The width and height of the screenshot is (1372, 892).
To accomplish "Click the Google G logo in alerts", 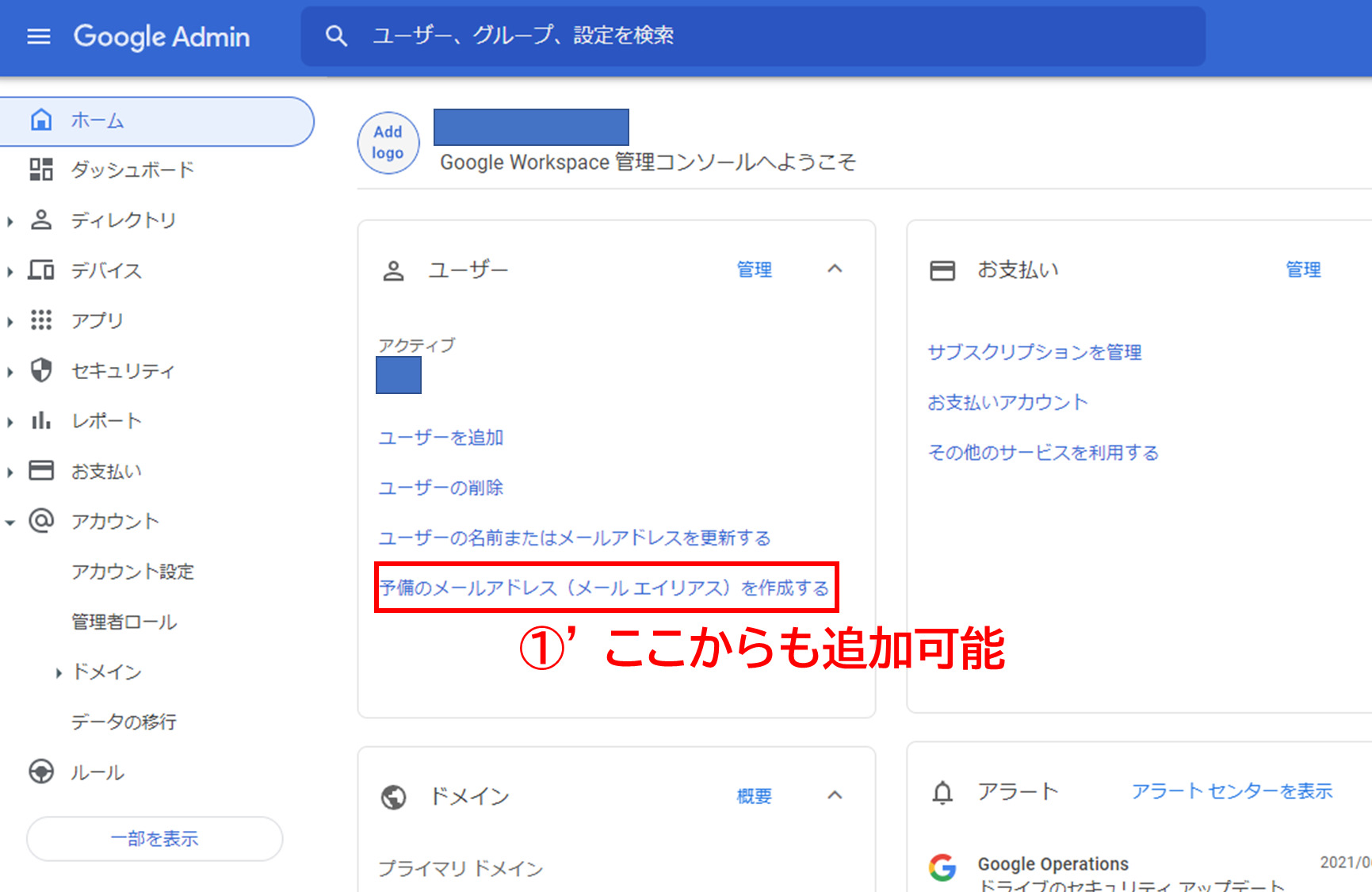I will coord(942,867).
